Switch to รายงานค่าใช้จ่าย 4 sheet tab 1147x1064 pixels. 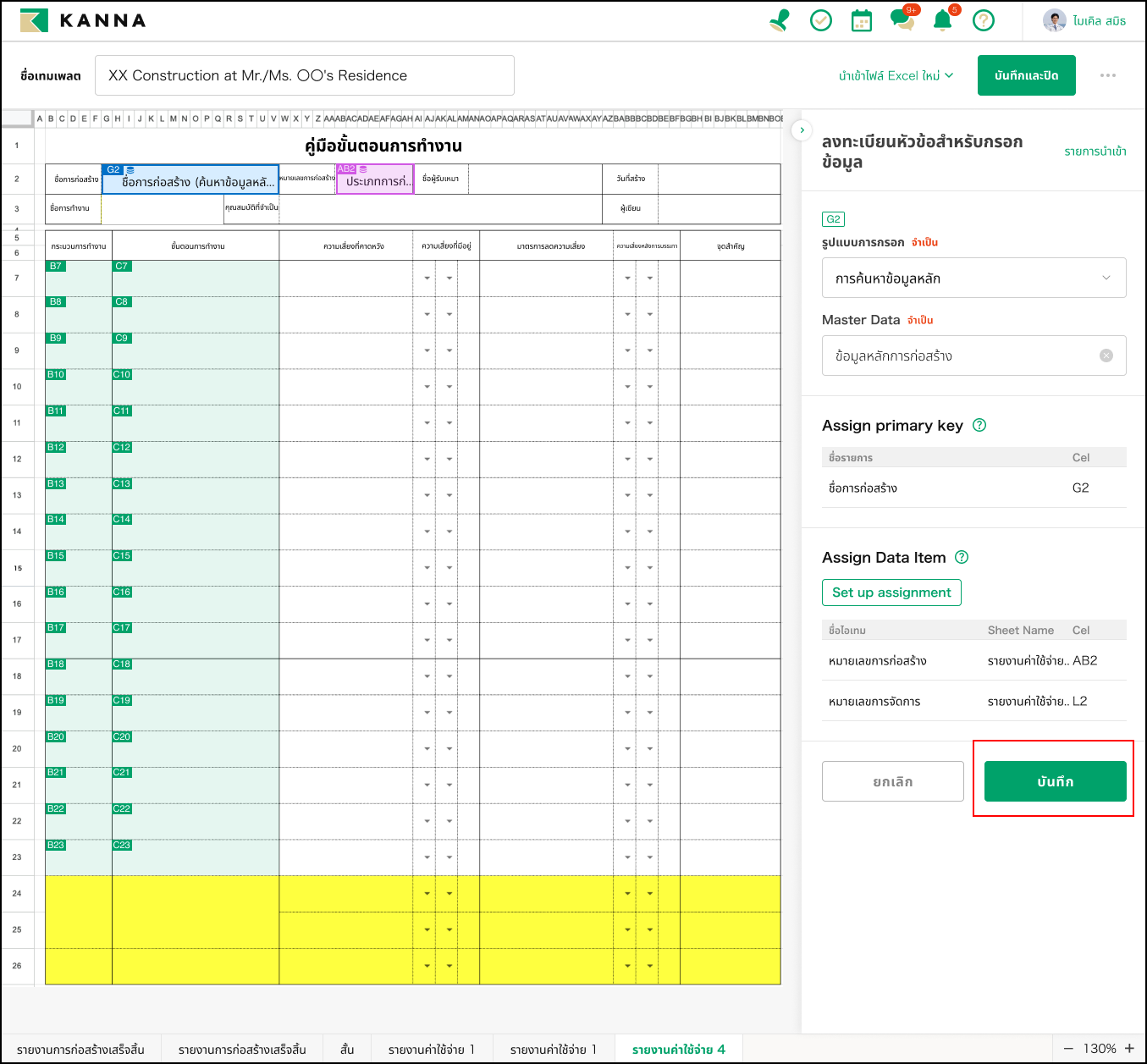pyautogui.click(x=678, y=1049)
